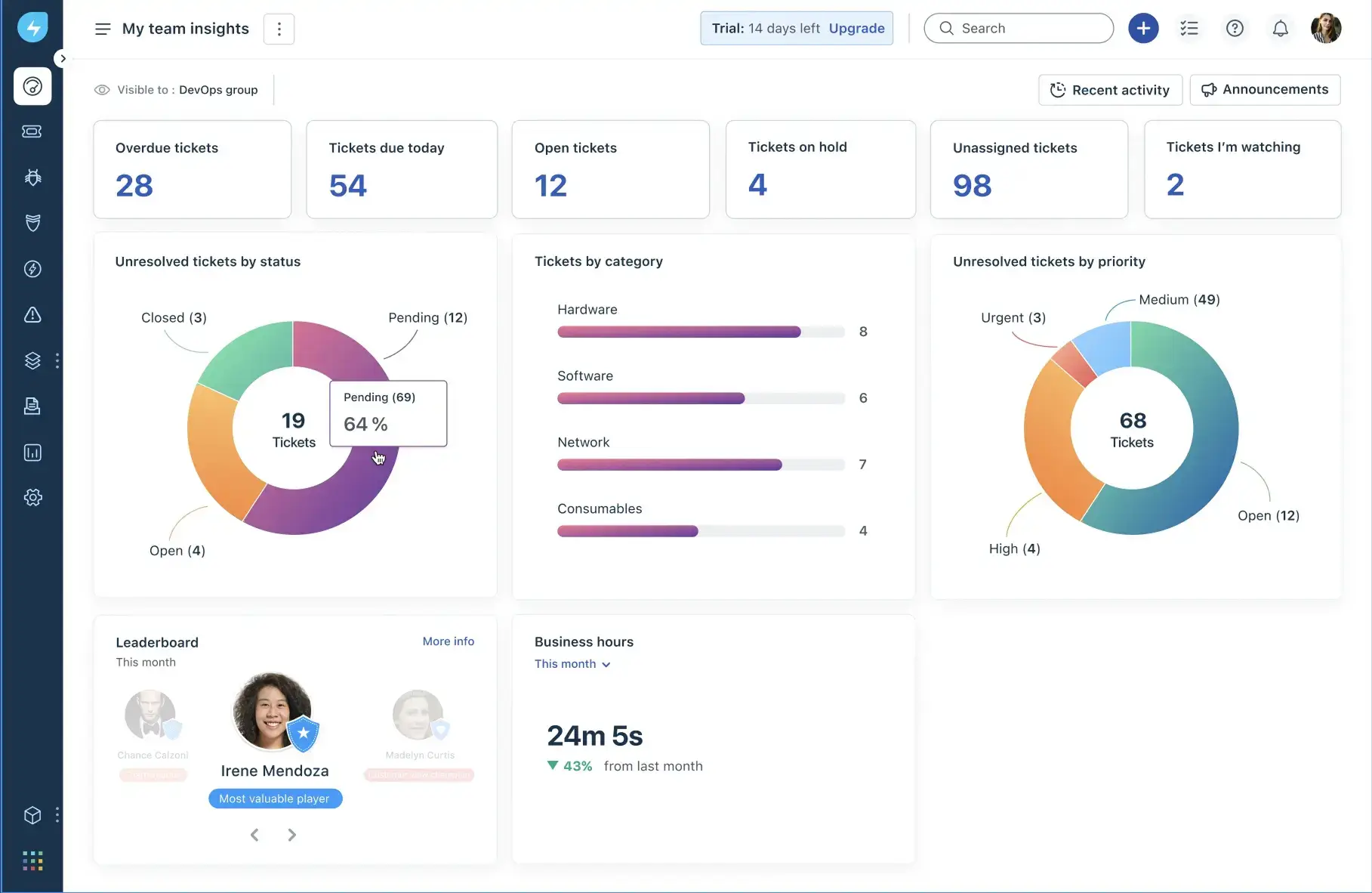
Task: Open admin settings gear in sidebar
Action: coord(32,498)
